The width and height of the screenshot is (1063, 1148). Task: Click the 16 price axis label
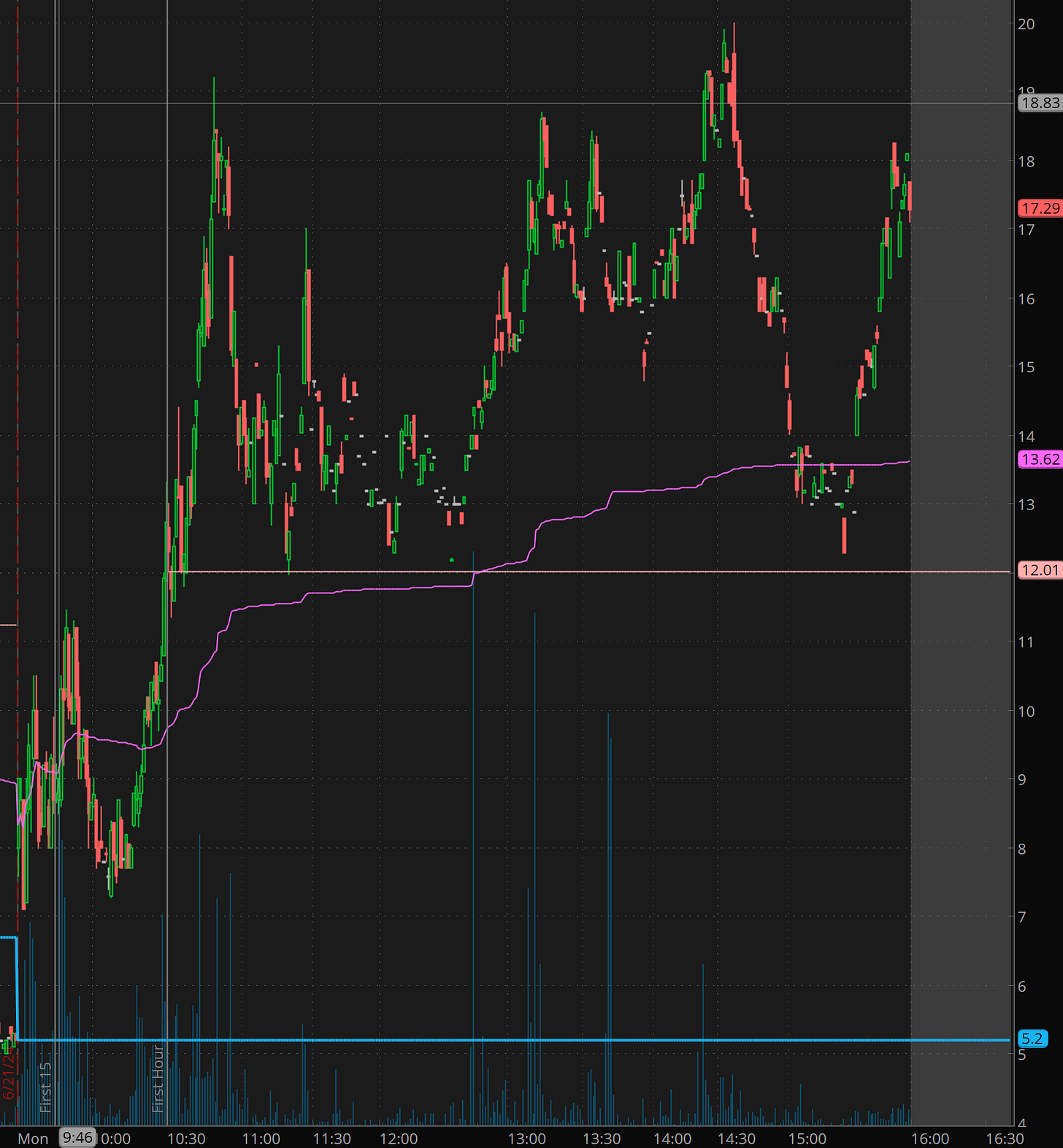coord(1026,298)
